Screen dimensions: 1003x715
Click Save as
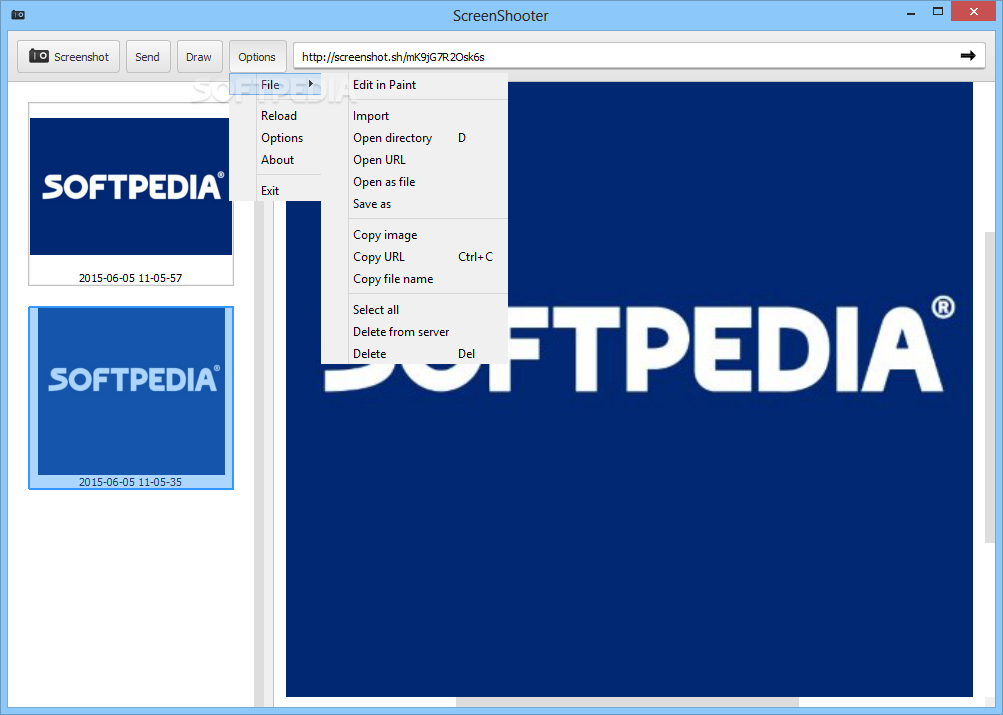point(415,204)
